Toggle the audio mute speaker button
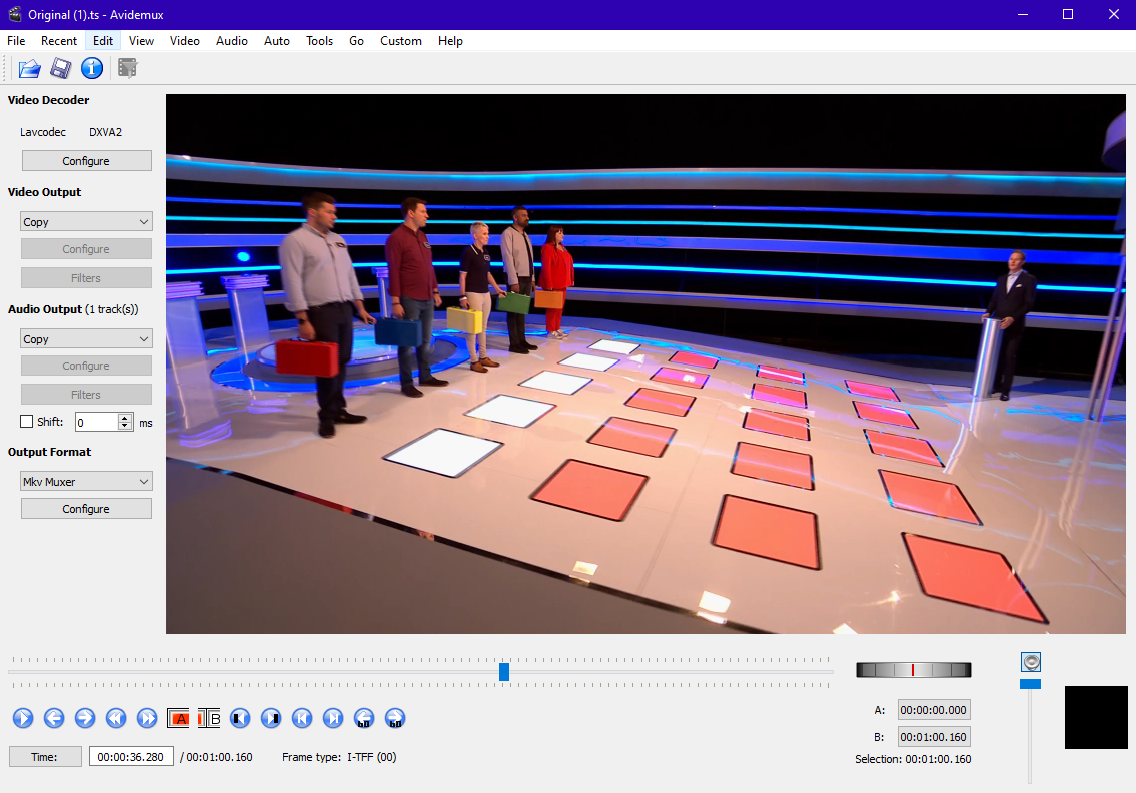This screenshot has height=793, width=1136. 1032,662
